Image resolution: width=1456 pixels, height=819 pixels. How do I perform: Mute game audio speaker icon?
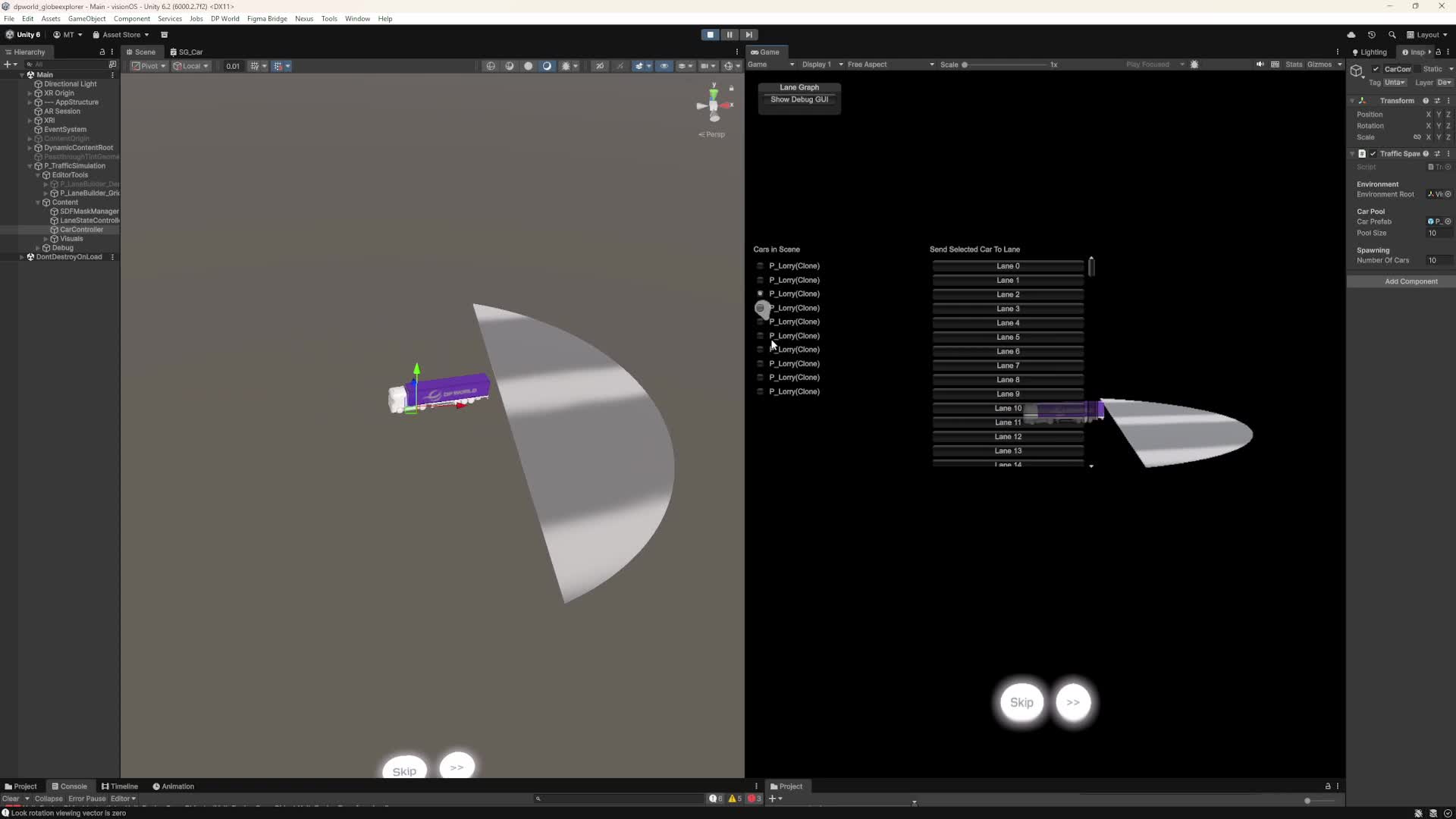(x=1260, y=64)
